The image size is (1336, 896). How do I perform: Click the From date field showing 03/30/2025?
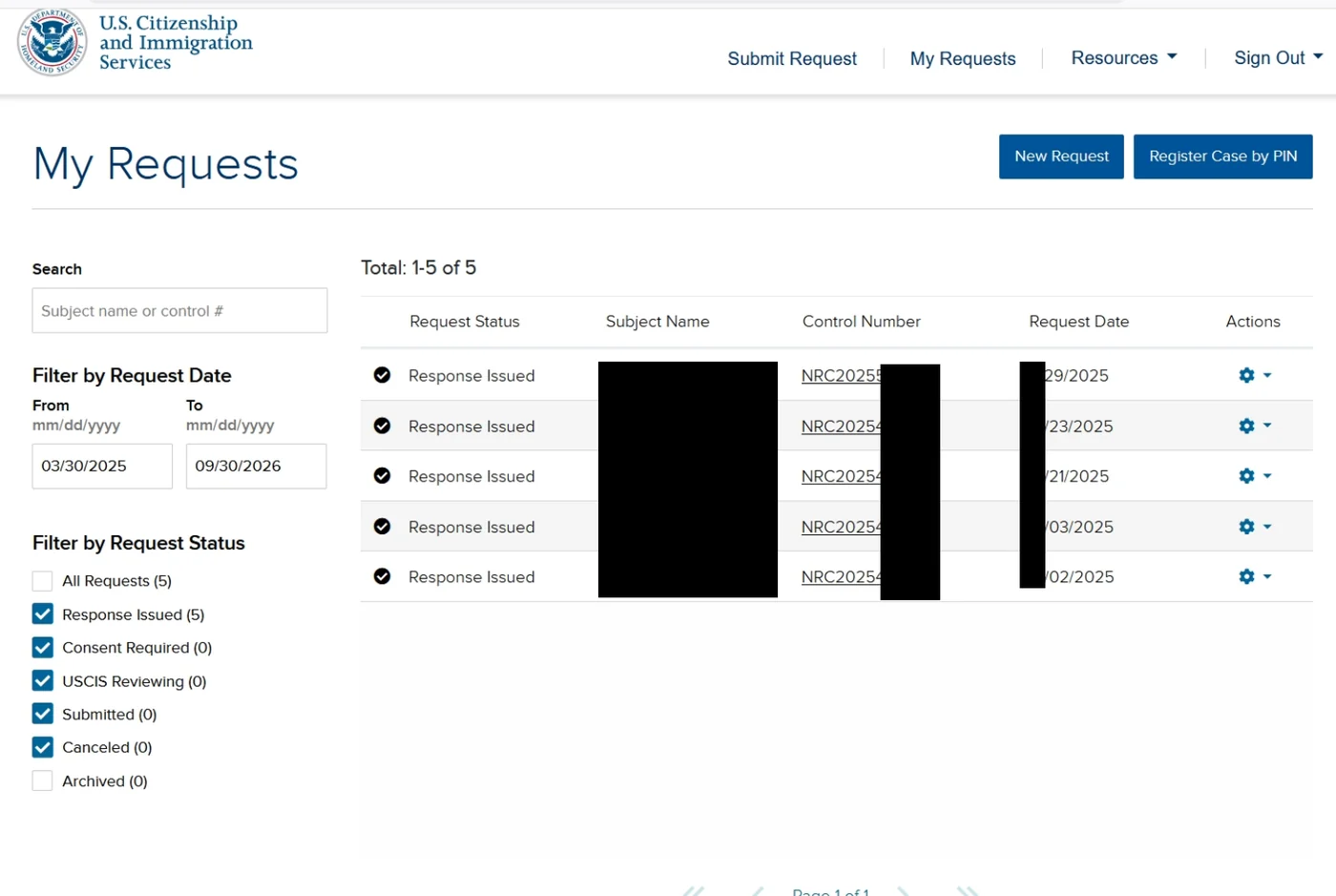[x=102, y=467]
